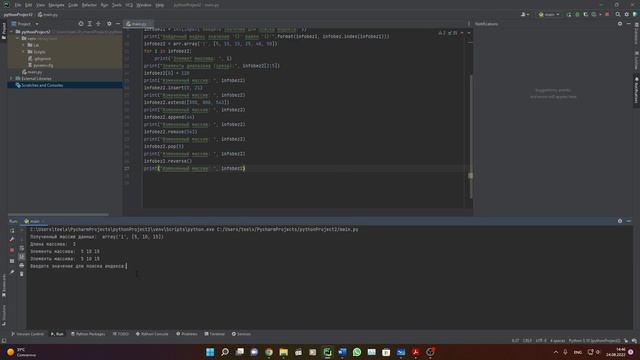Viewport: 640px width, 360px height.
Task: Open the user account dropdown
Action: [525, 14]
